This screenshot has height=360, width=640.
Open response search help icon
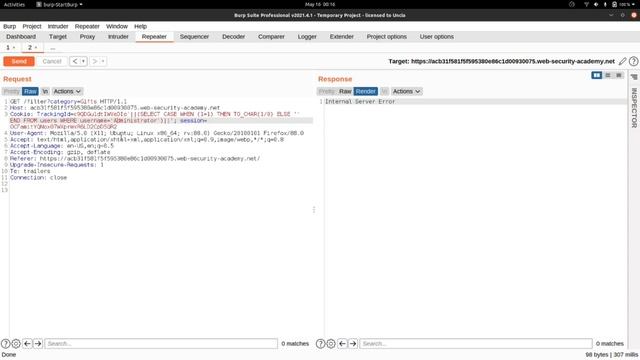[x=320, y=344]
